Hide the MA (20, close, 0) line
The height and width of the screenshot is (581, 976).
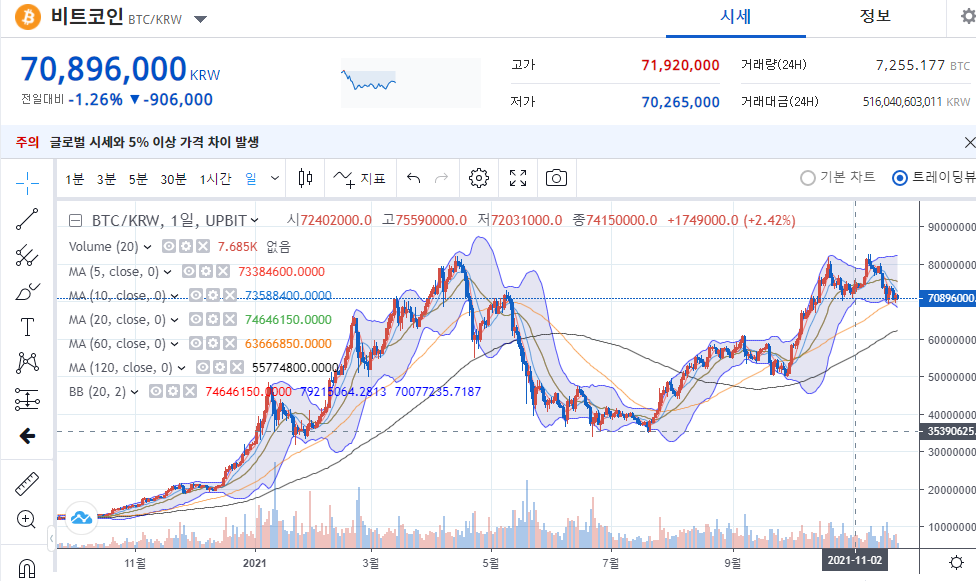pos(195,319)
